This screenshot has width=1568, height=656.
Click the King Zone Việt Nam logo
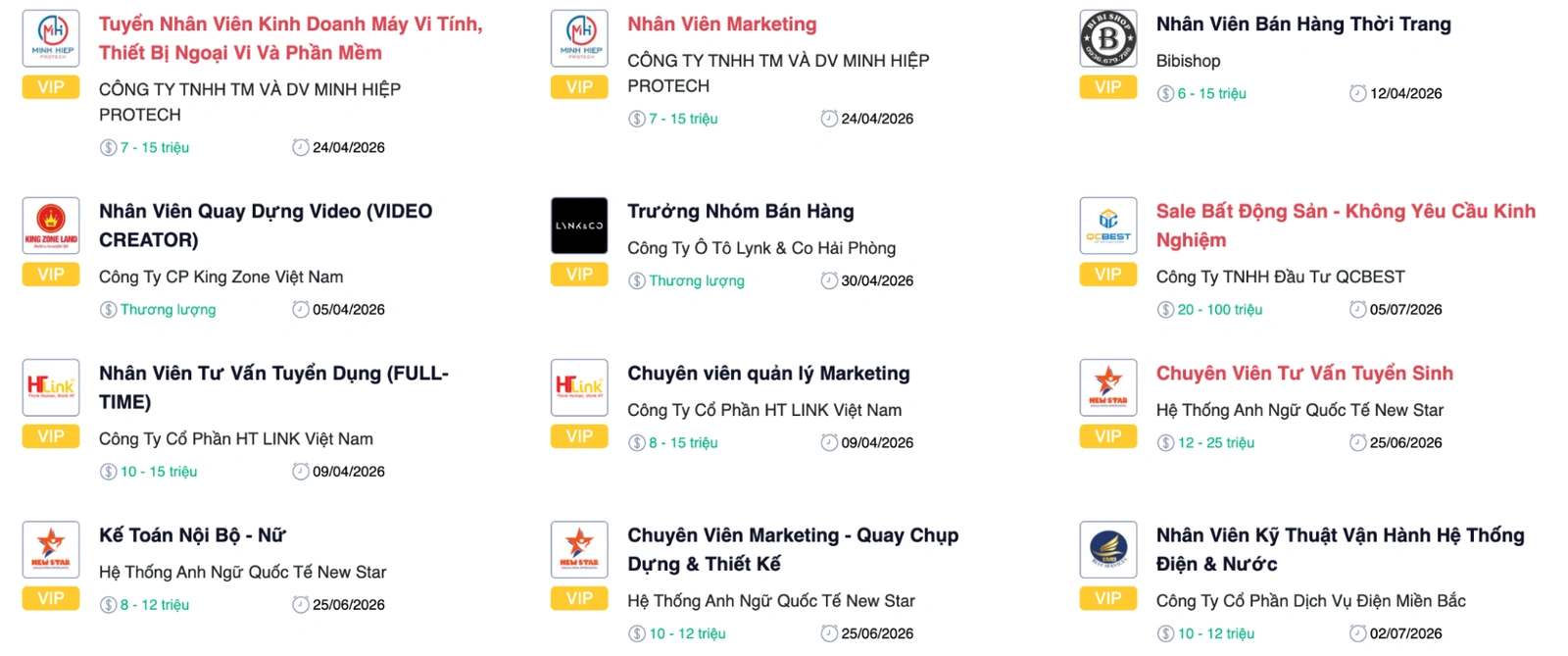(x=50, y=226)
